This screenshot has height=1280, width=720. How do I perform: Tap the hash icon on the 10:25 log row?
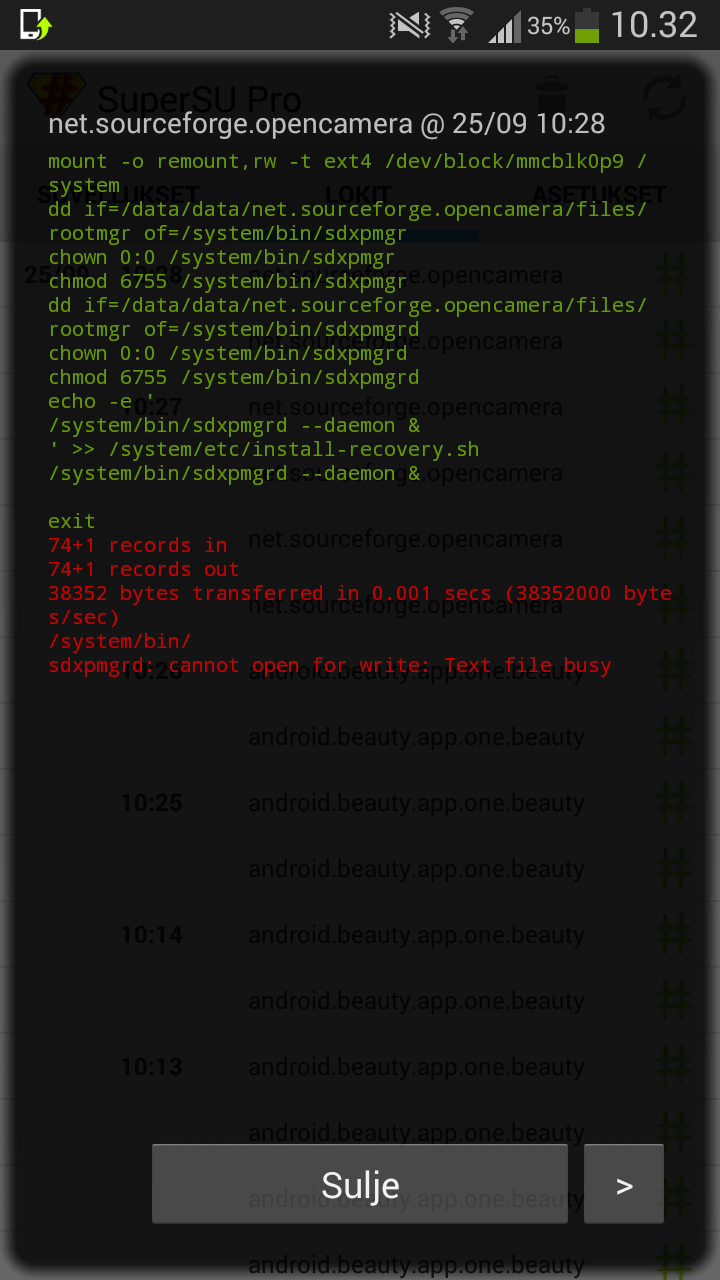click(674, 803)
